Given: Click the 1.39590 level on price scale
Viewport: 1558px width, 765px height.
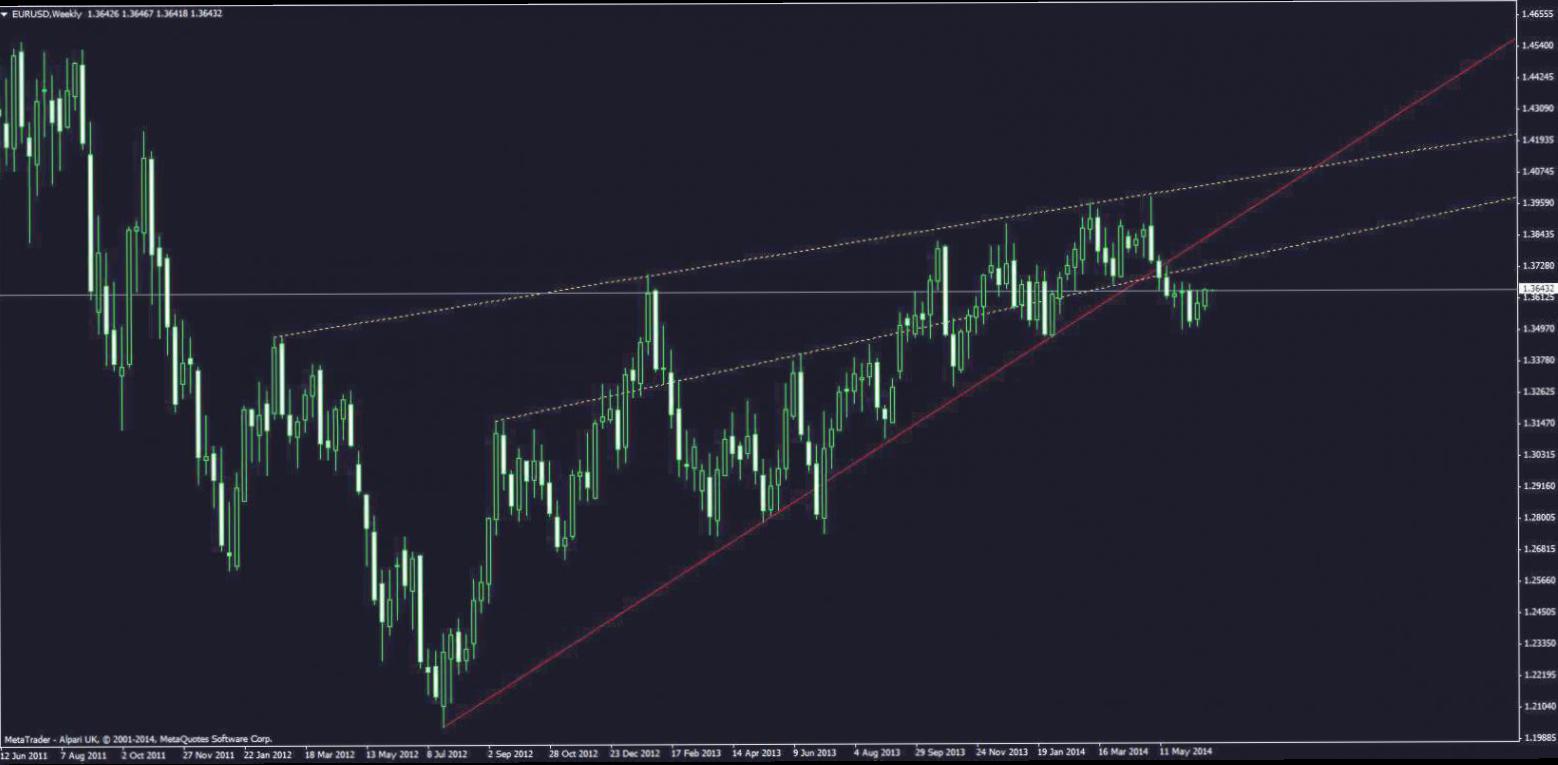Looking at the screenshot, I should (x=1535, y=203).
